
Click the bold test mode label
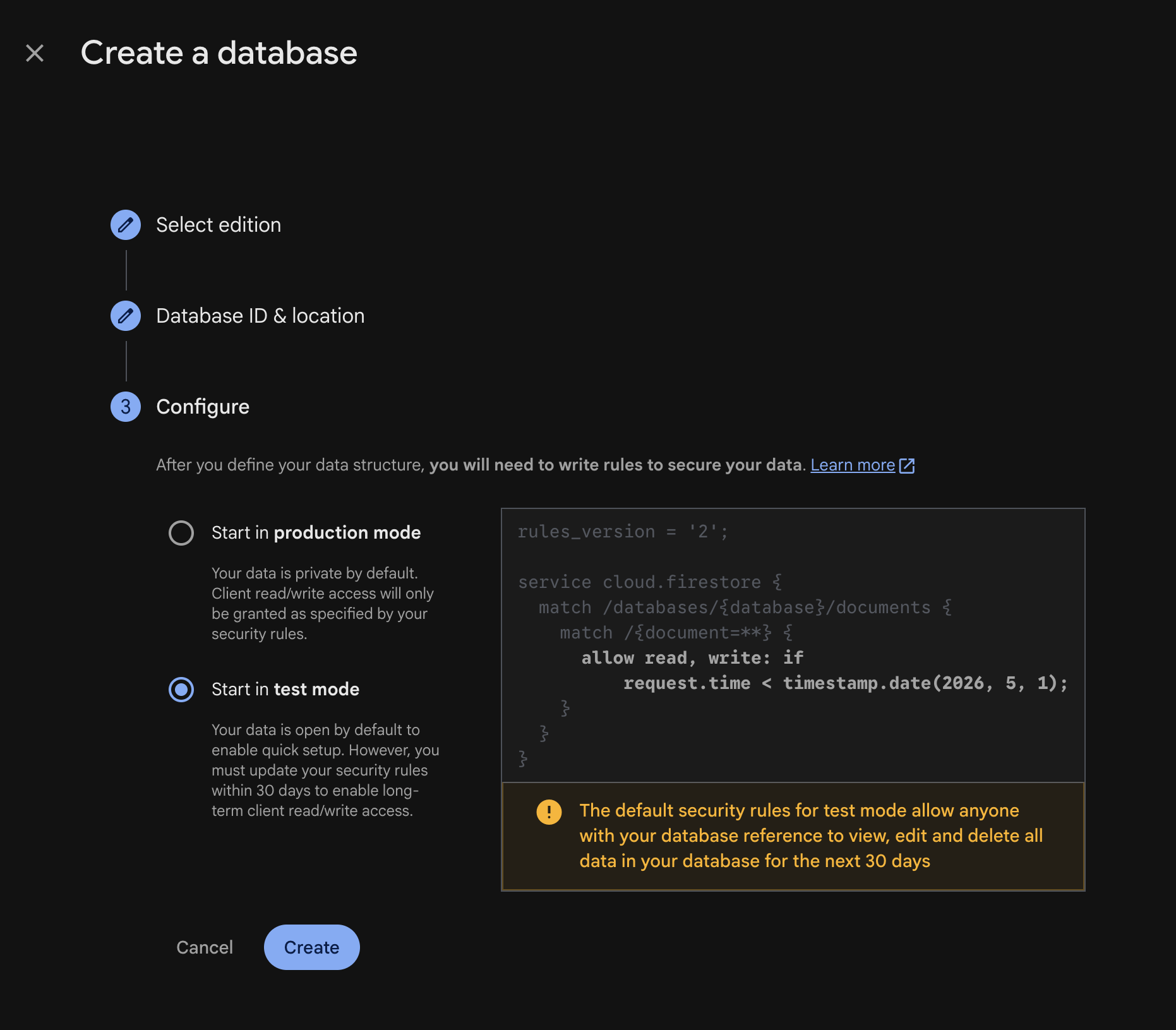tap(316, 690)
